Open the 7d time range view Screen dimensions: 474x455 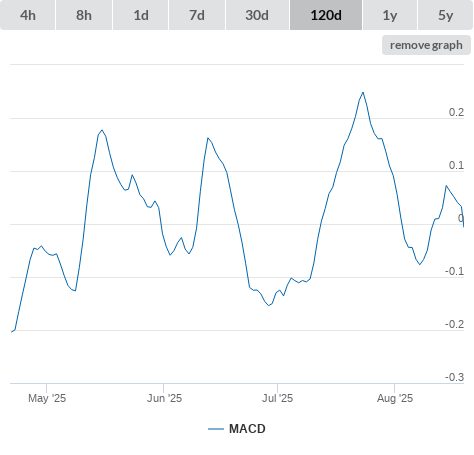[197, 15]
